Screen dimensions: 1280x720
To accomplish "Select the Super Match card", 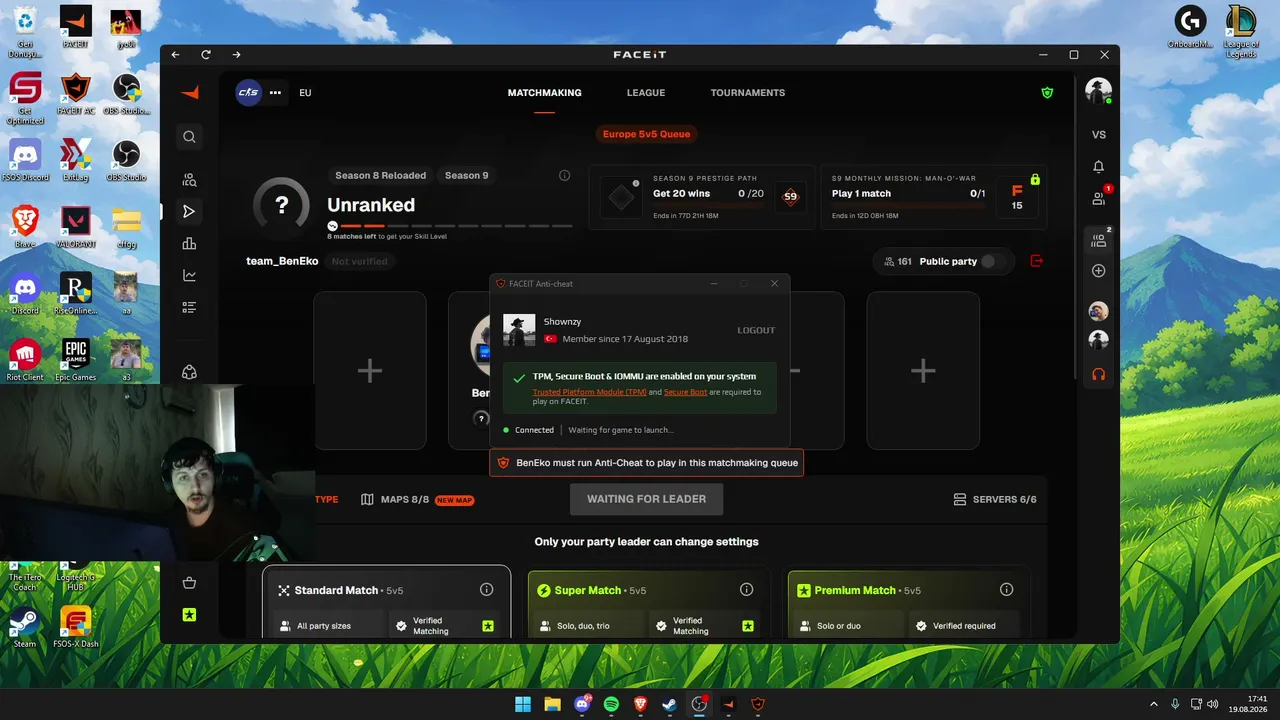I will point(648,602).
